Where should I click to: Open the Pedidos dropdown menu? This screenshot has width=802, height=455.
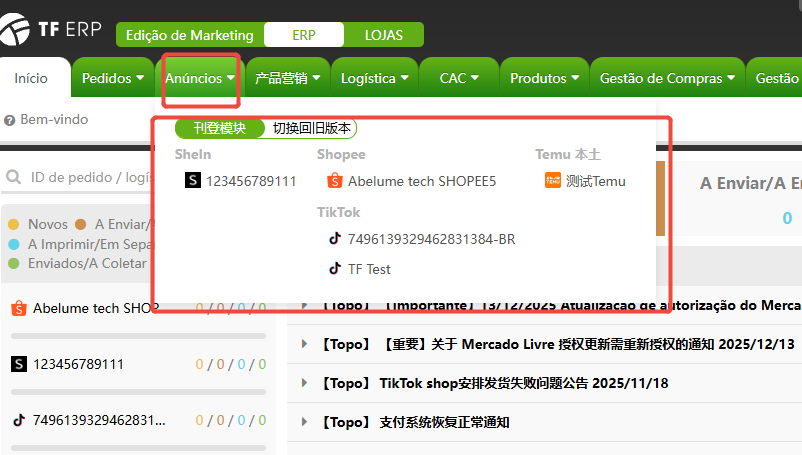pos(112,78)
